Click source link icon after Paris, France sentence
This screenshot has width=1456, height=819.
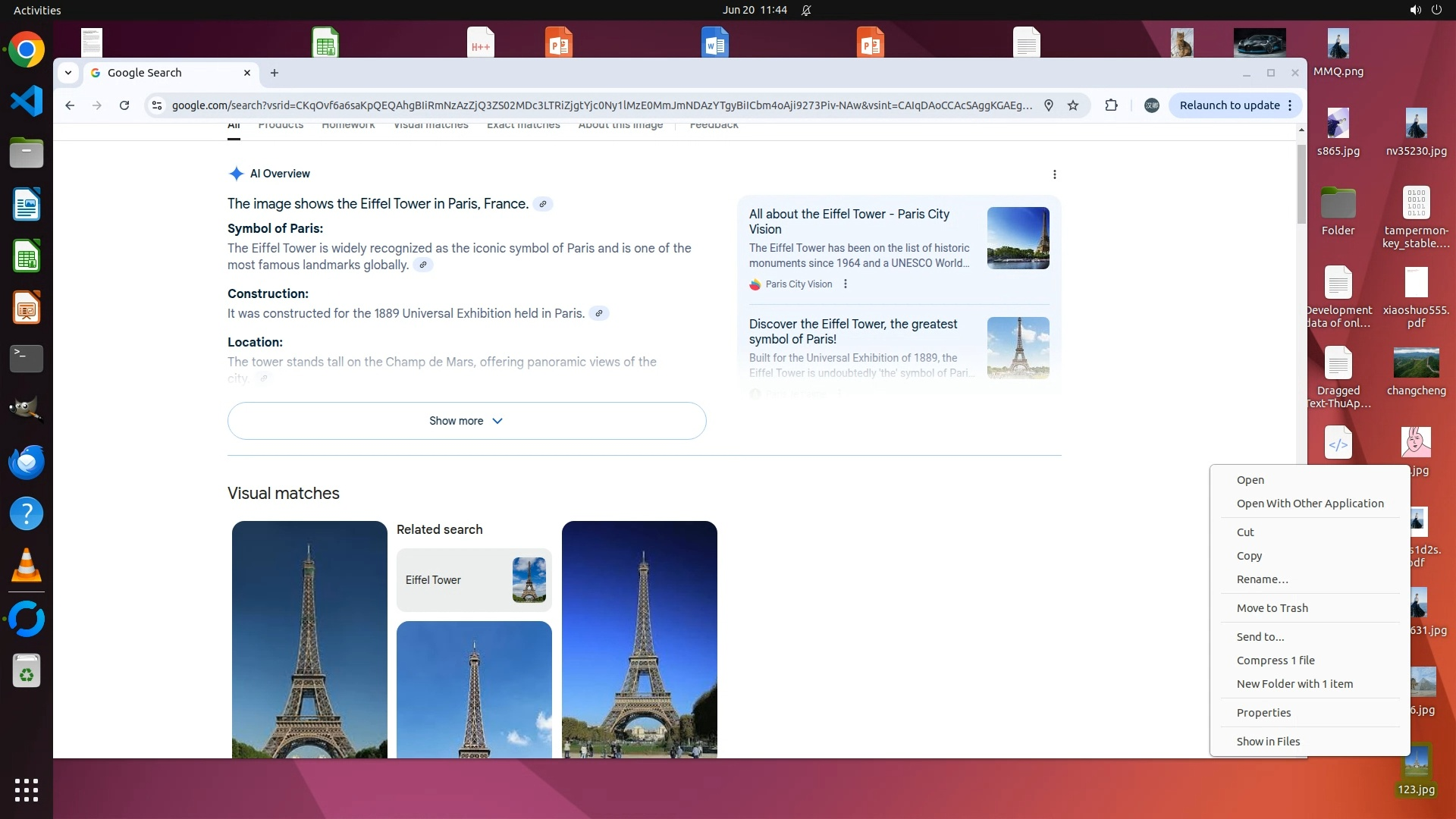coord(542,204)
